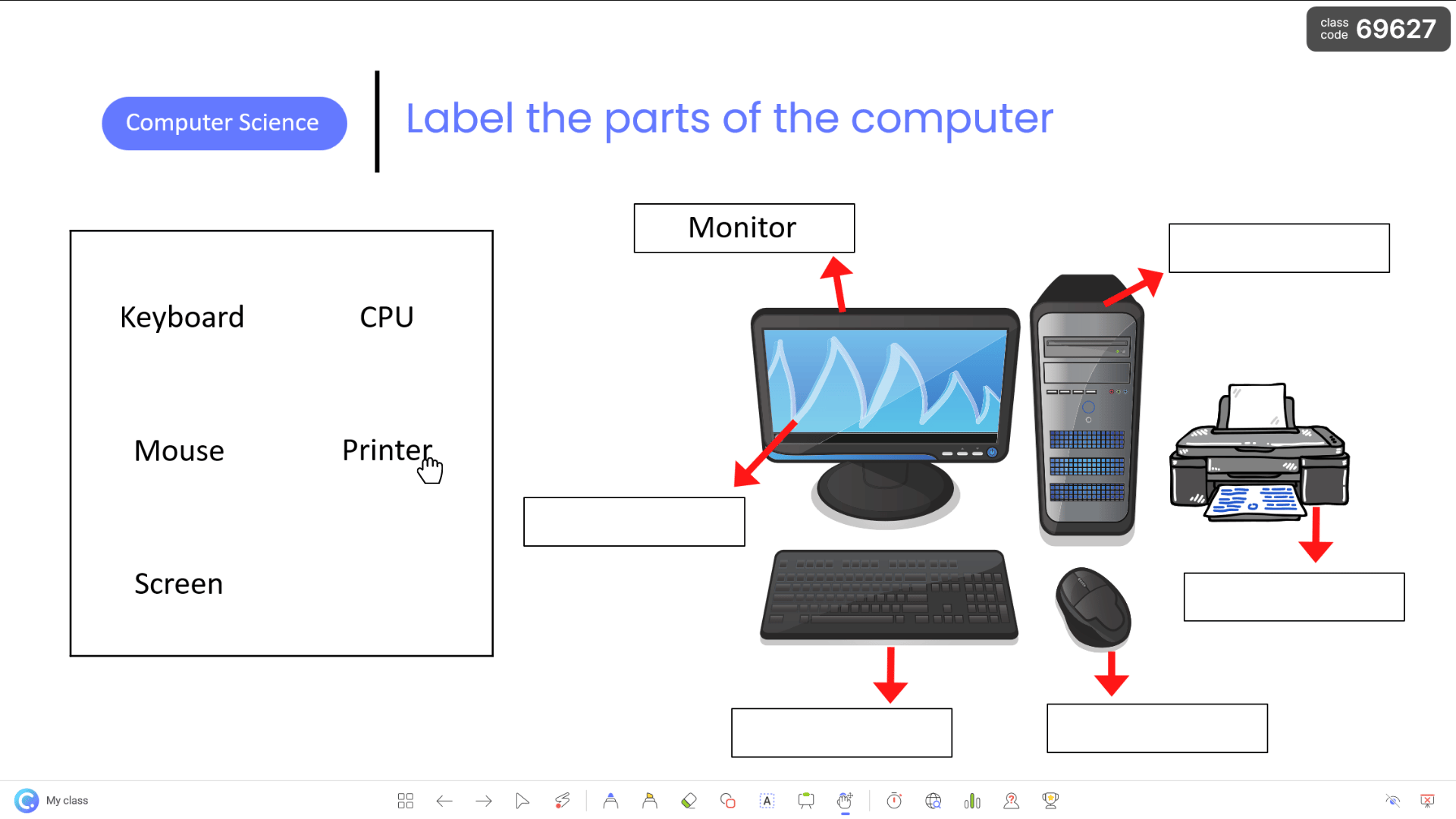The width and height of the screenshot is (1456, 819).
Task: Select the text insertion tool
Action: tap(767, 800)
